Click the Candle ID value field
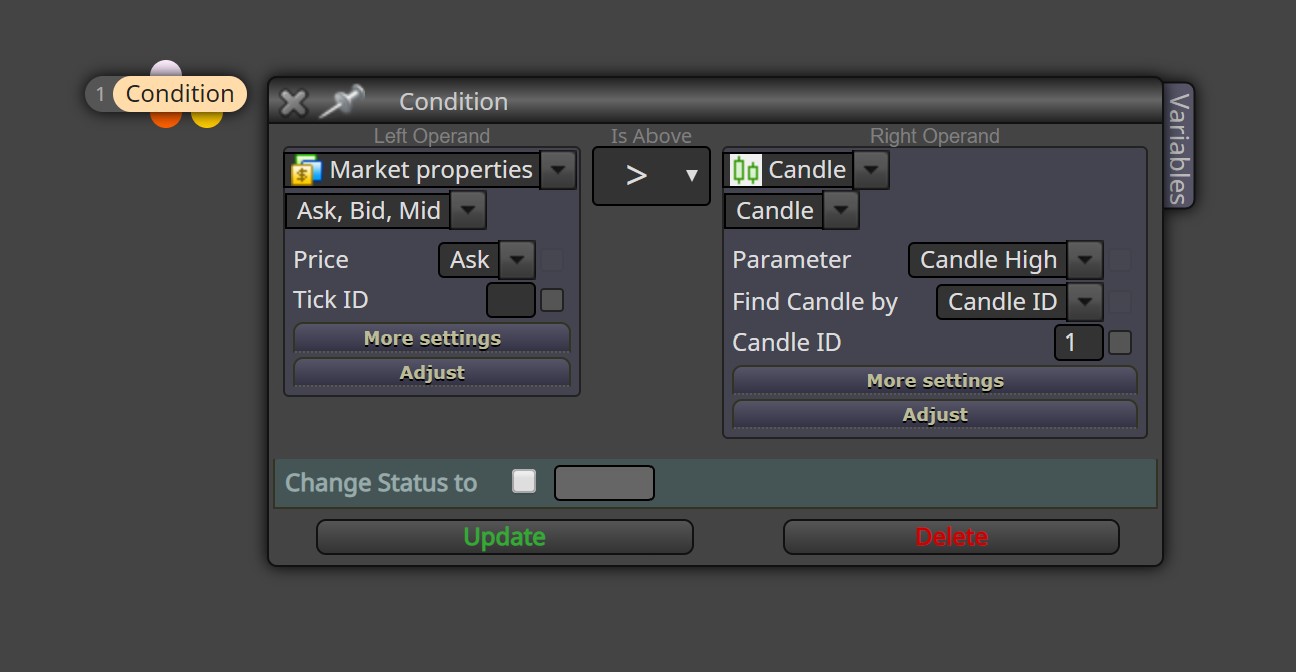1296x672 pixels. click(1079, 343)
